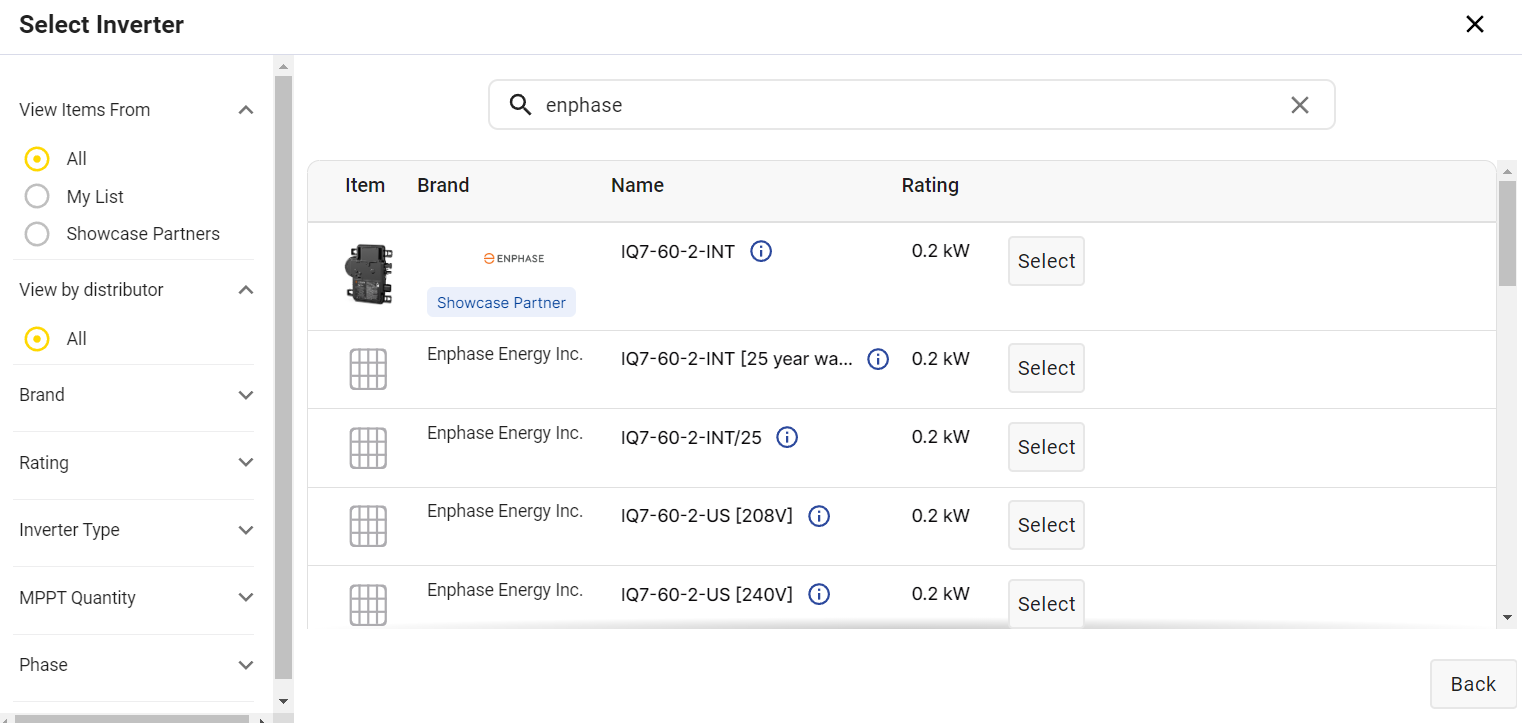Select Showcase Partners radio option

[x=37, y=234]
